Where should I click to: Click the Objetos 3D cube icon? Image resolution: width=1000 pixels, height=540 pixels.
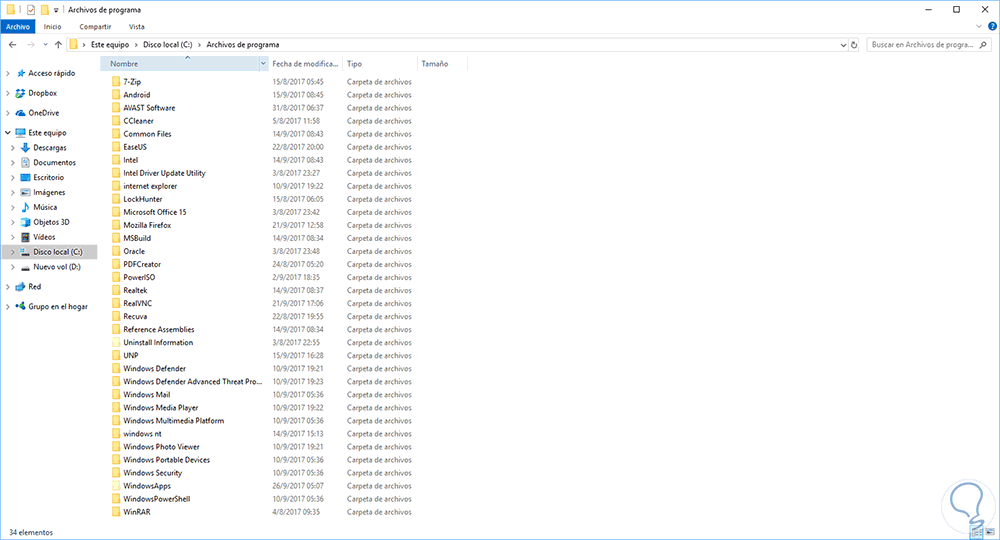pyautogui.click(x=26, y=222)
